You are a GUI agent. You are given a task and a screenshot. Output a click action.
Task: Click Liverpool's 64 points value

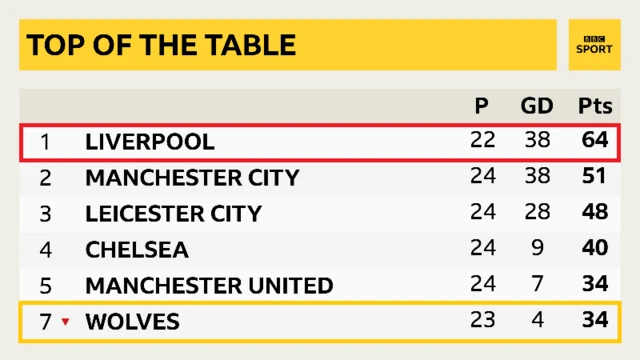click(595, 140)
